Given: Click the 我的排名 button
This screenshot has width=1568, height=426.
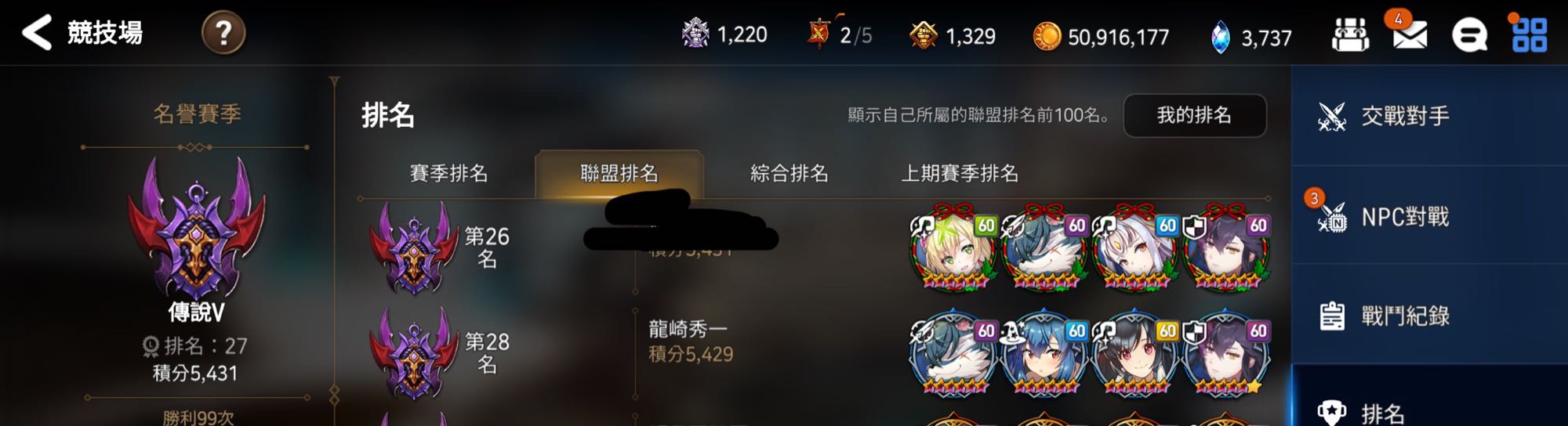Looking at the screenshot, I should [1195, 115].
